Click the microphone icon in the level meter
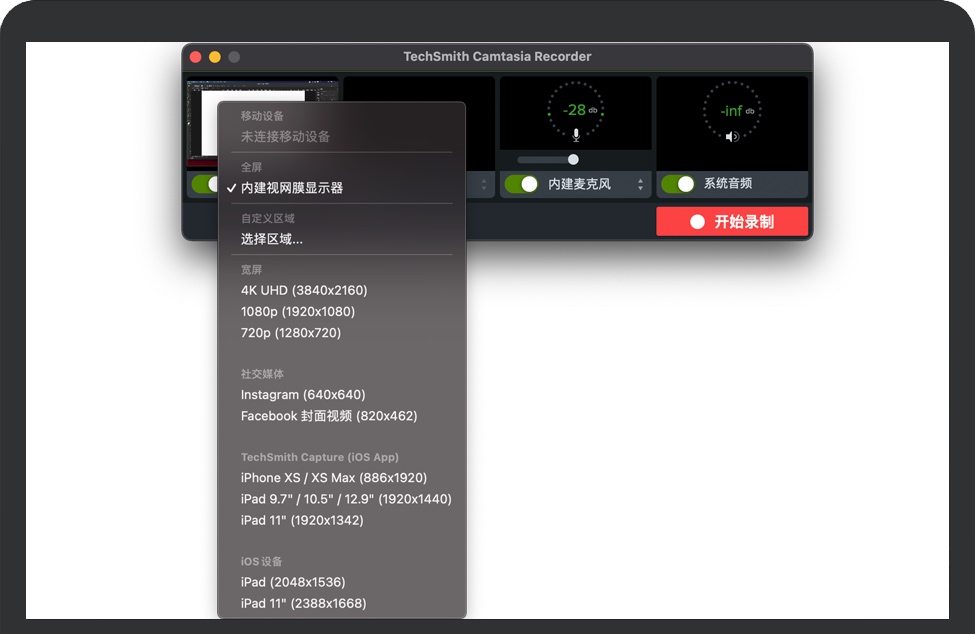 pos(576,134)
